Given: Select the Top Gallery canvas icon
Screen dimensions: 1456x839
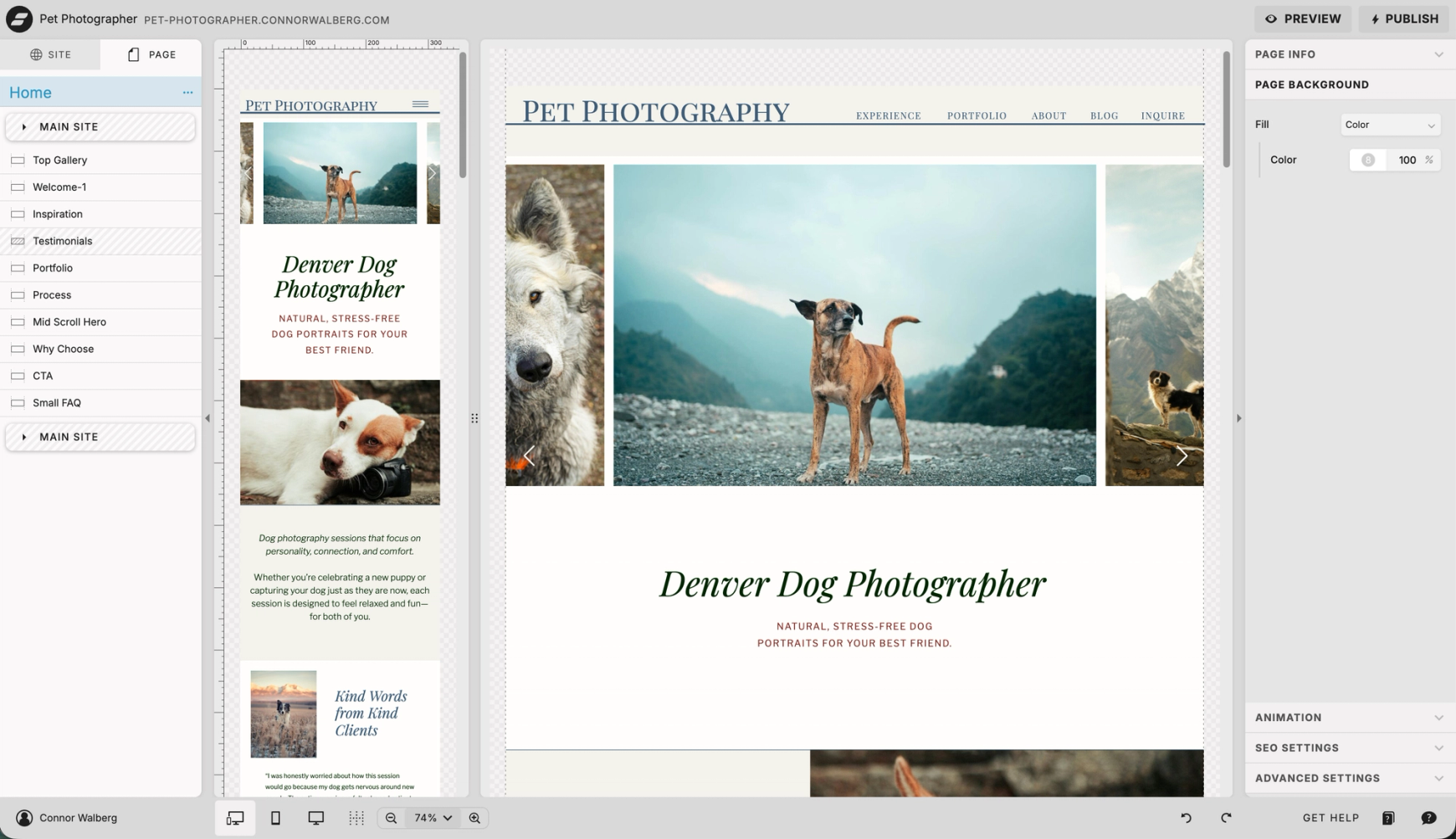Looking at the screenshot, I should click(18, 160).
